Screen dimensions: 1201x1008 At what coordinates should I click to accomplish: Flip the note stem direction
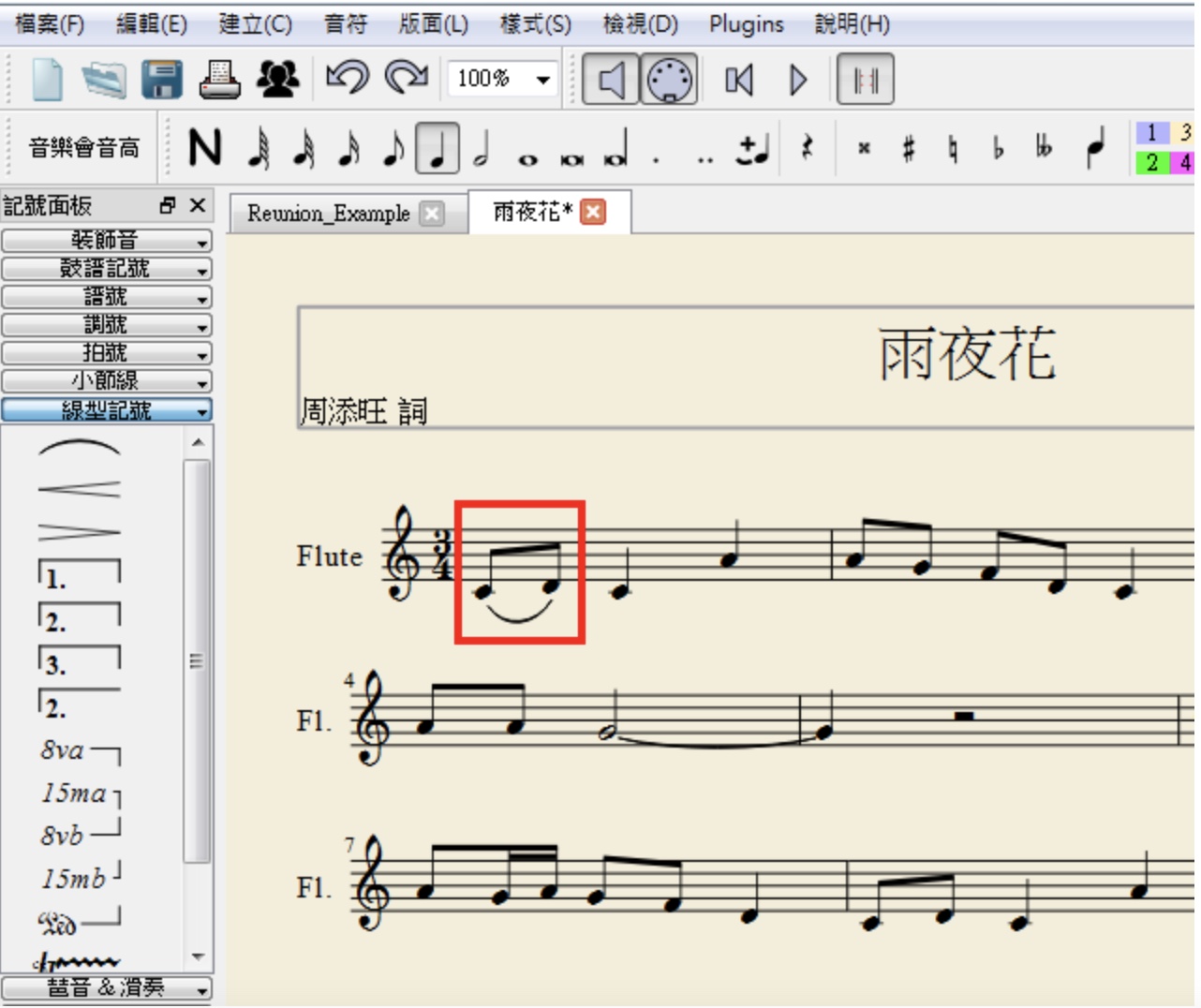[x=1096, y=147]
